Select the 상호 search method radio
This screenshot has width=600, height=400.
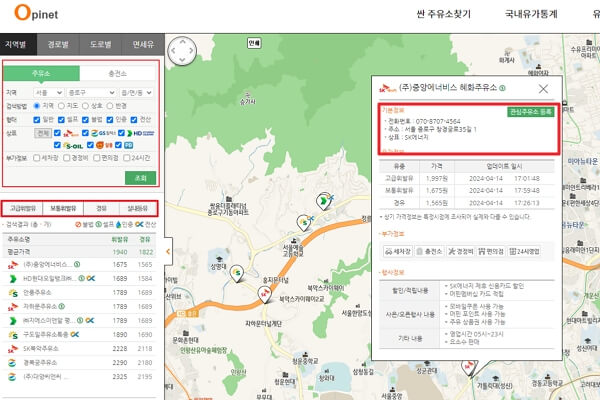click(85, 106)
